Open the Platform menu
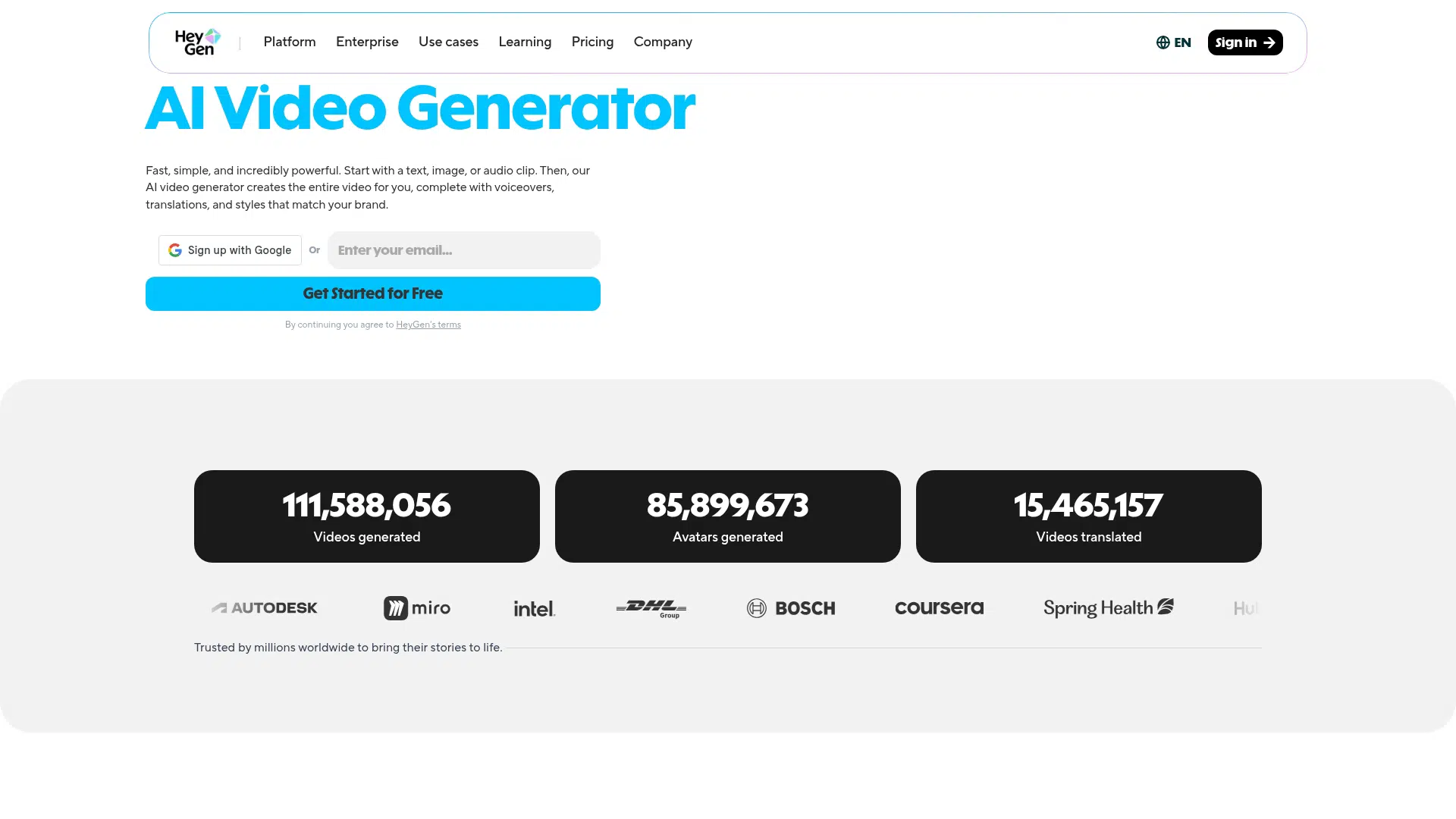 290,42
